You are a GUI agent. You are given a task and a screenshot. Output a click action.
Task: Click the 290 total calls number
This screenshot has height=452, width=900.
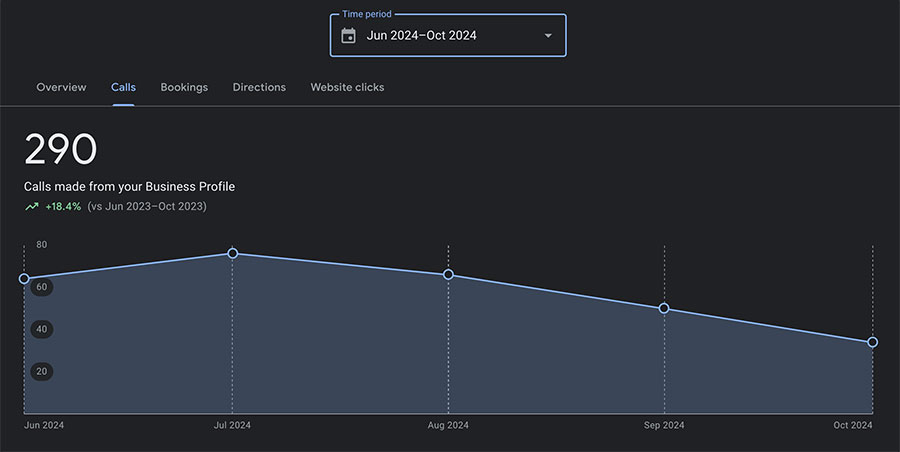point(60,149)
